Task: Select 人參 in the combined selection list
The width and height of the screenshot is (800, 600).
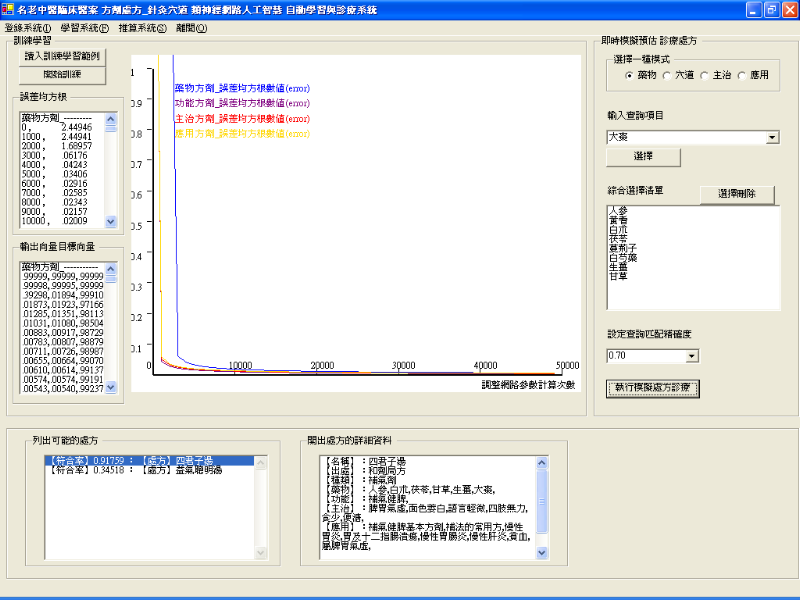Action: coord(617,212)
